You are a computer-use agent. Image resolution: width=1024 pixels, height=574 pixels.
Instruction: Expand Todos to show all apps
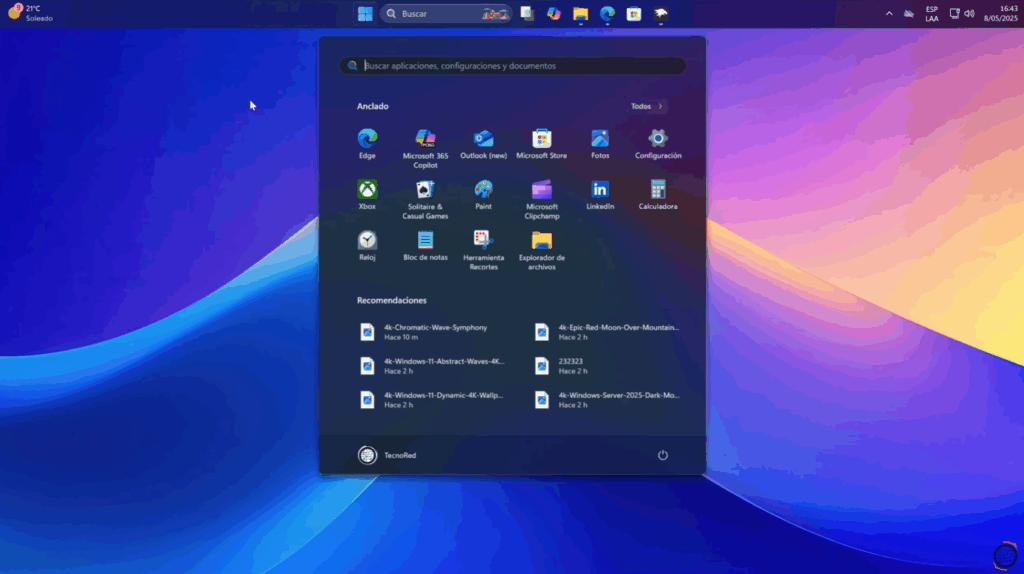(647, 106)
